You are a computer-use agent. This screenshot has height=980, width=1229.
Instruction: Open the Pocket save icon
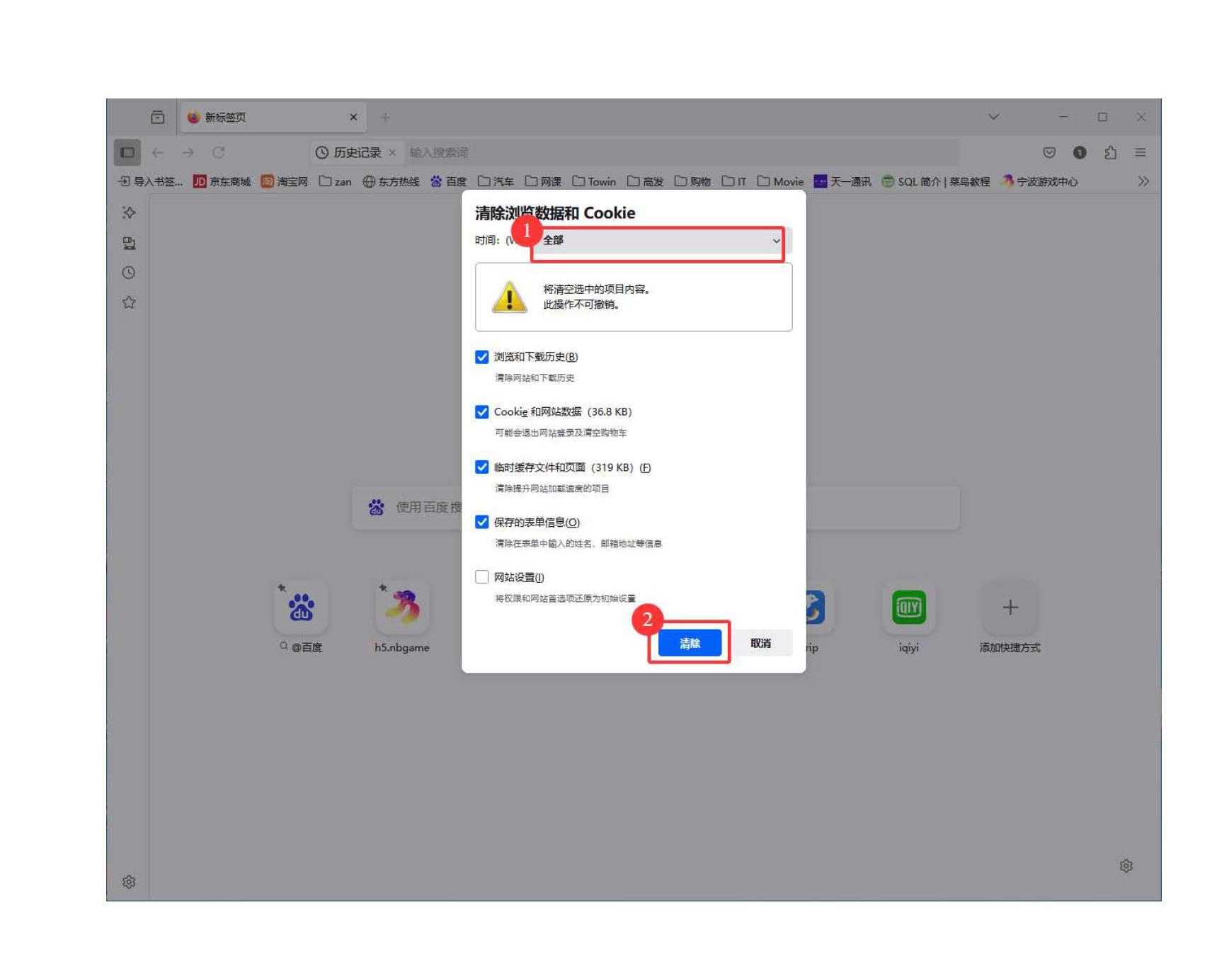click(1049, 152)
